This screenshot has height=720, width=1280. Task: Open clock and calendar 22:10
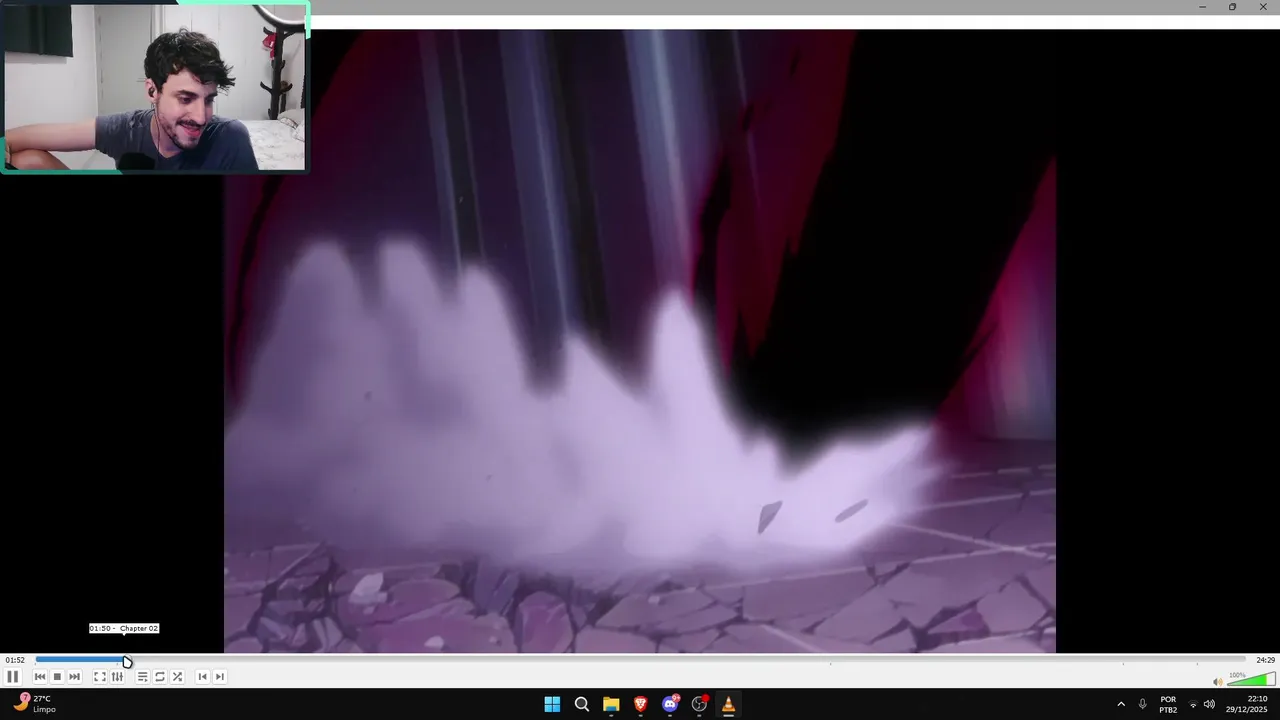1247,704
